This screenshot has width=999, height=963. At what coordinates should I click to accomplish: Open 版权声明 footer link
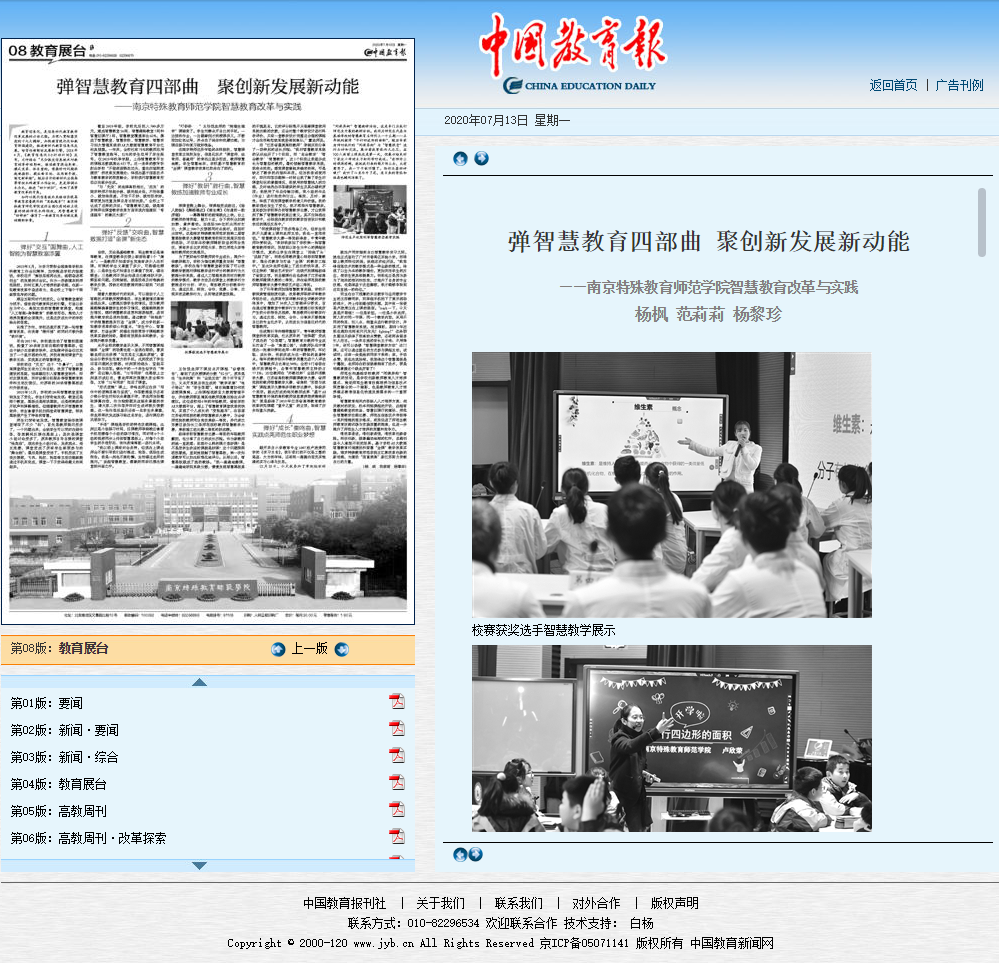(674, 903)
